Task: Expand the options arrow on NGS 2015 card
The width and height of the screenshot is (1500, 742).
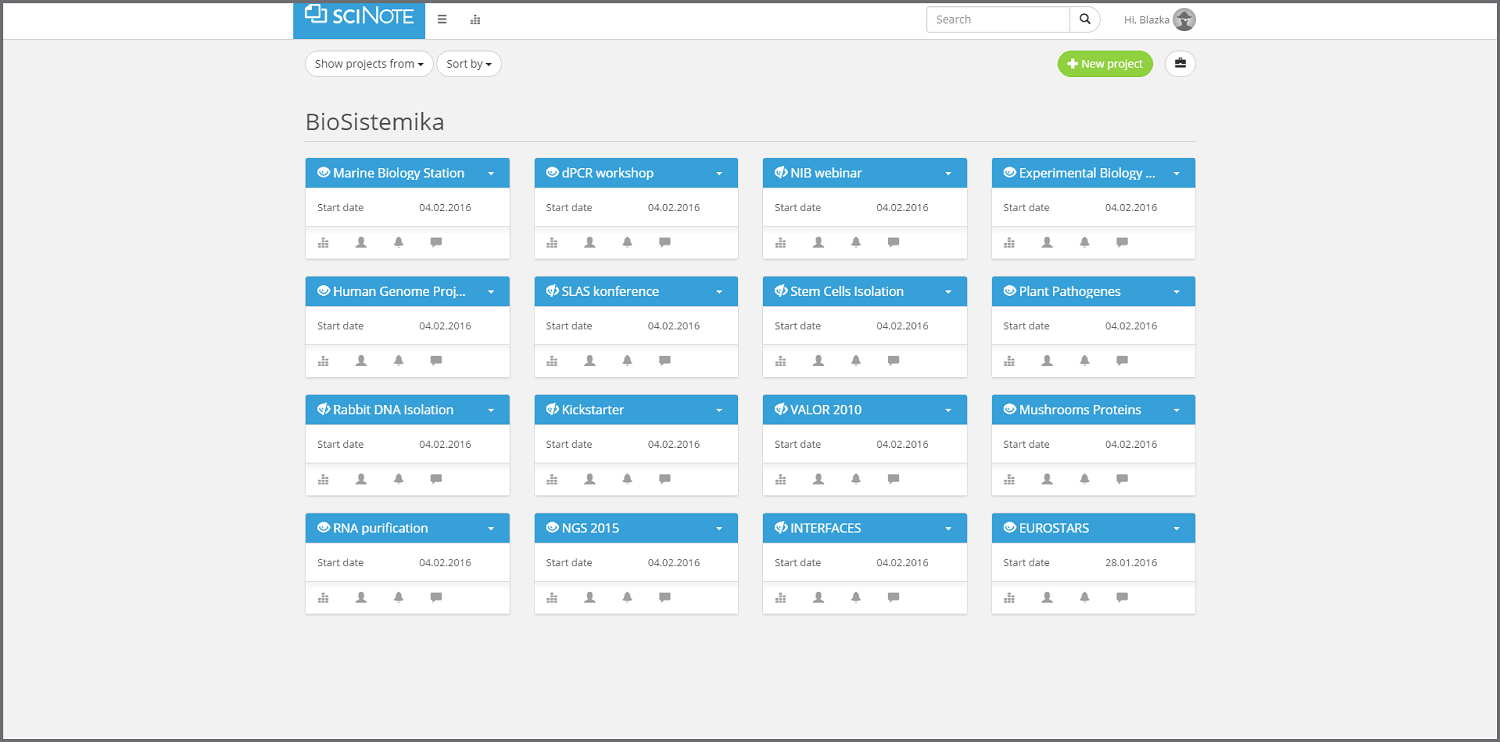Action: pyautogui.click(x=719, y=528)
